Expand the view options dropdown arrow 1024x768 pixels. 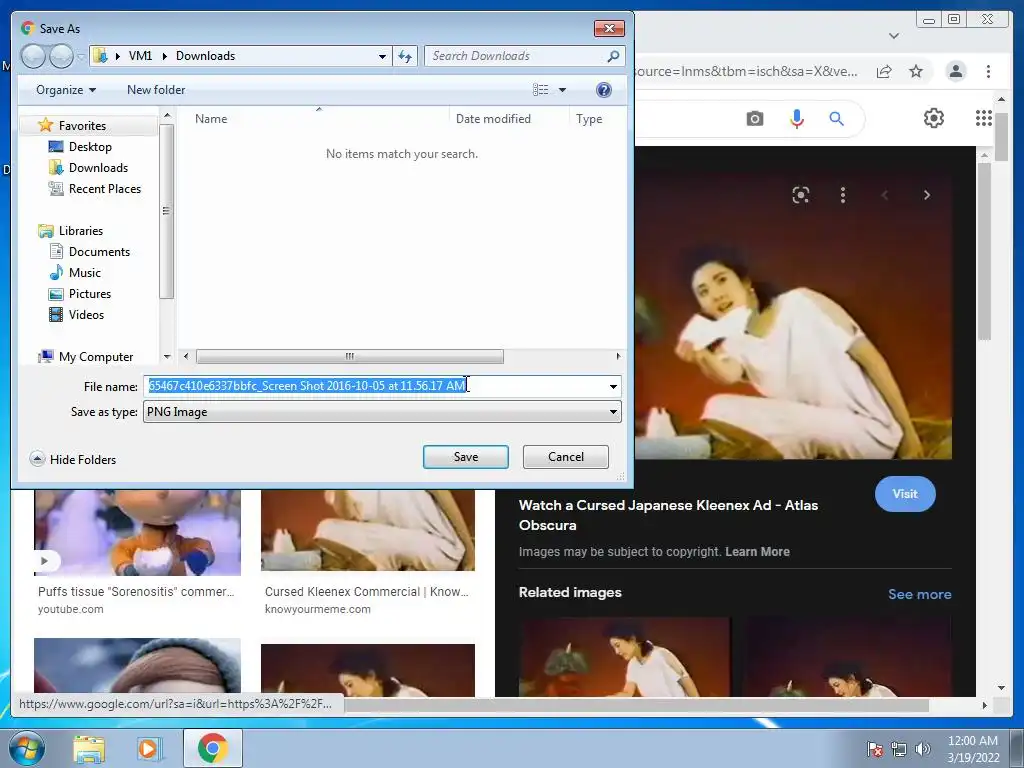[562, 90]
